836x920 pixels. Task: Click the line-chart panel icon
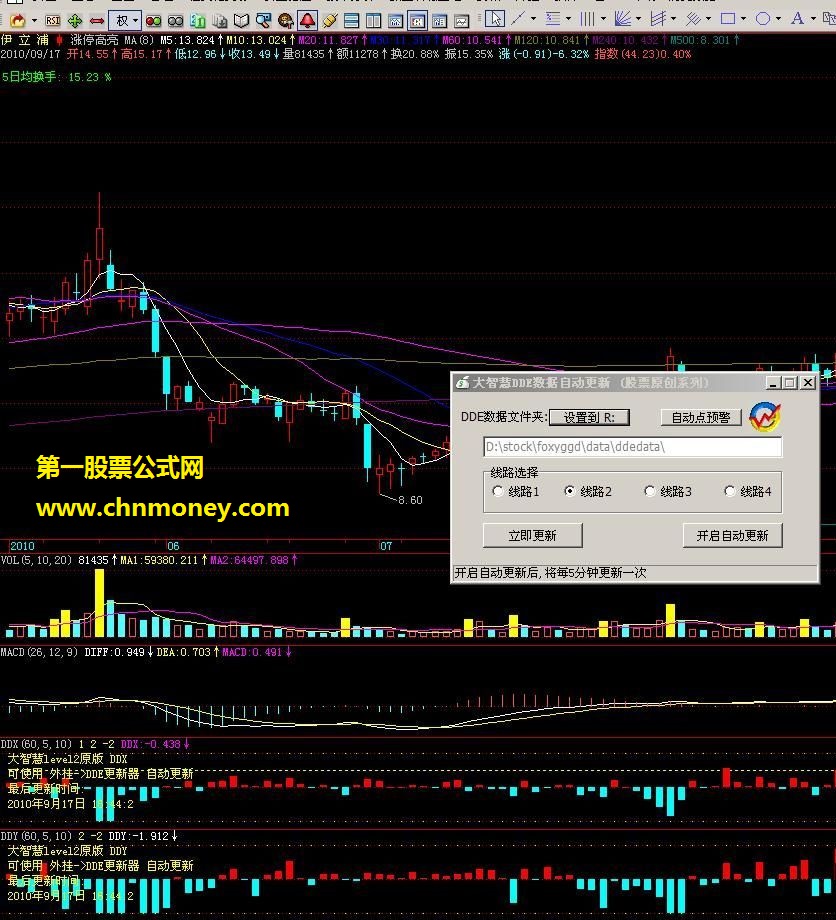tap(462, 21)
